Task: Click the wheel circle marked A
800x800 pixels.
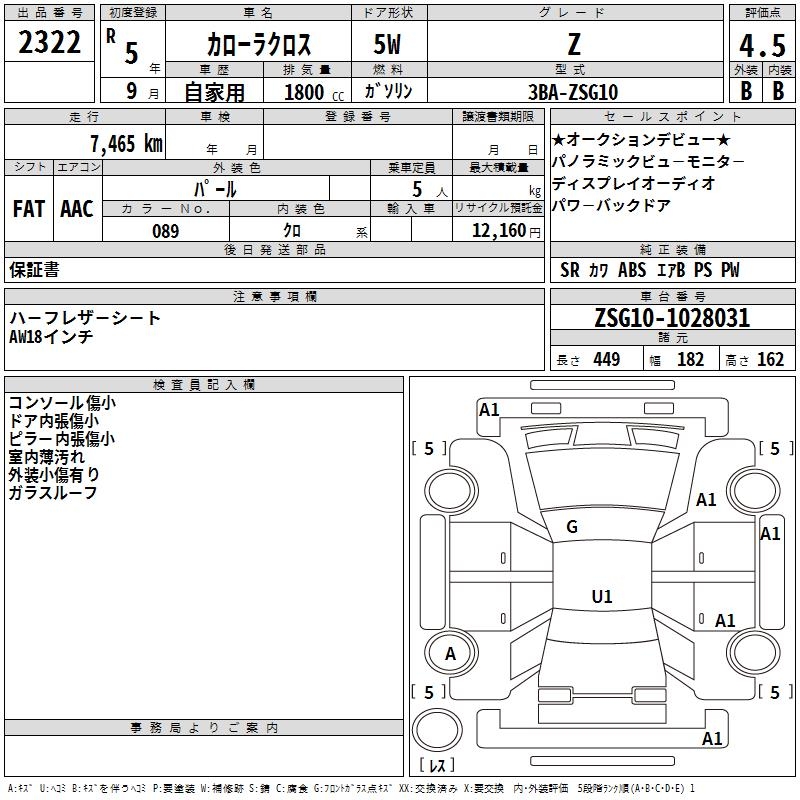Action: pos(450,654)
